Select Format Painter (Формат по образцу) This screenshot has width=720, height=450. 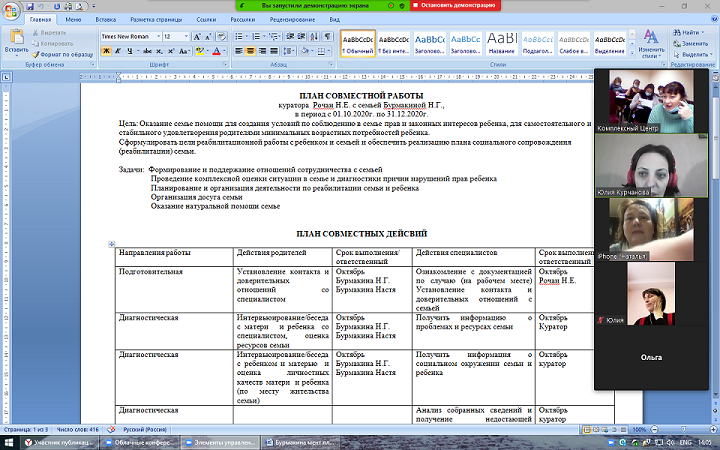[62, 54]
